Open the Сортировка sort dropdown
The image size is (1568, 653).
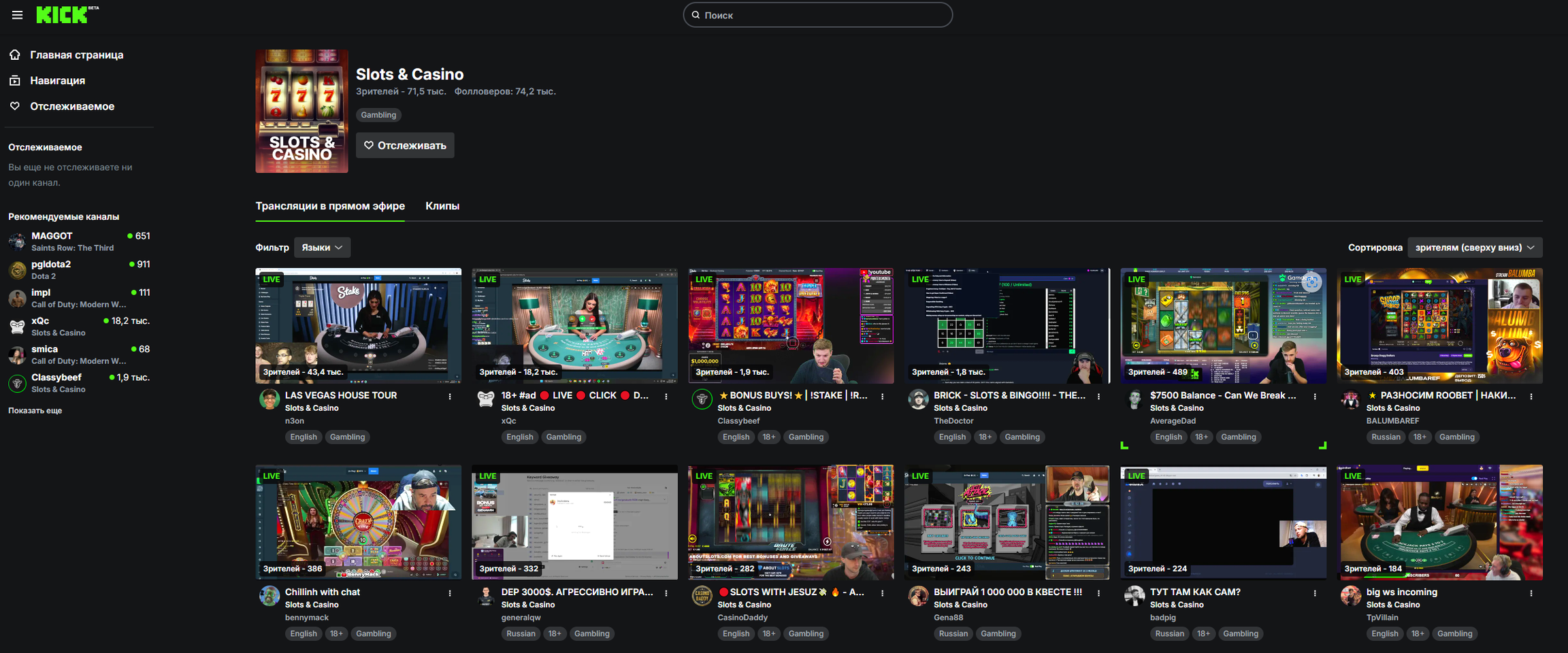point(1474,248)
